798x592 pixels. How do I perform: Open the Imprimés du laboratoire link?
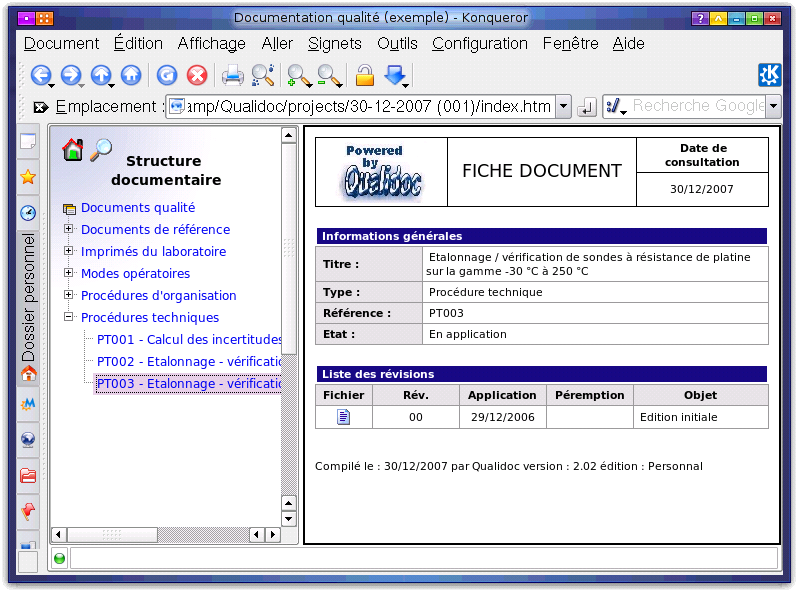153,252
